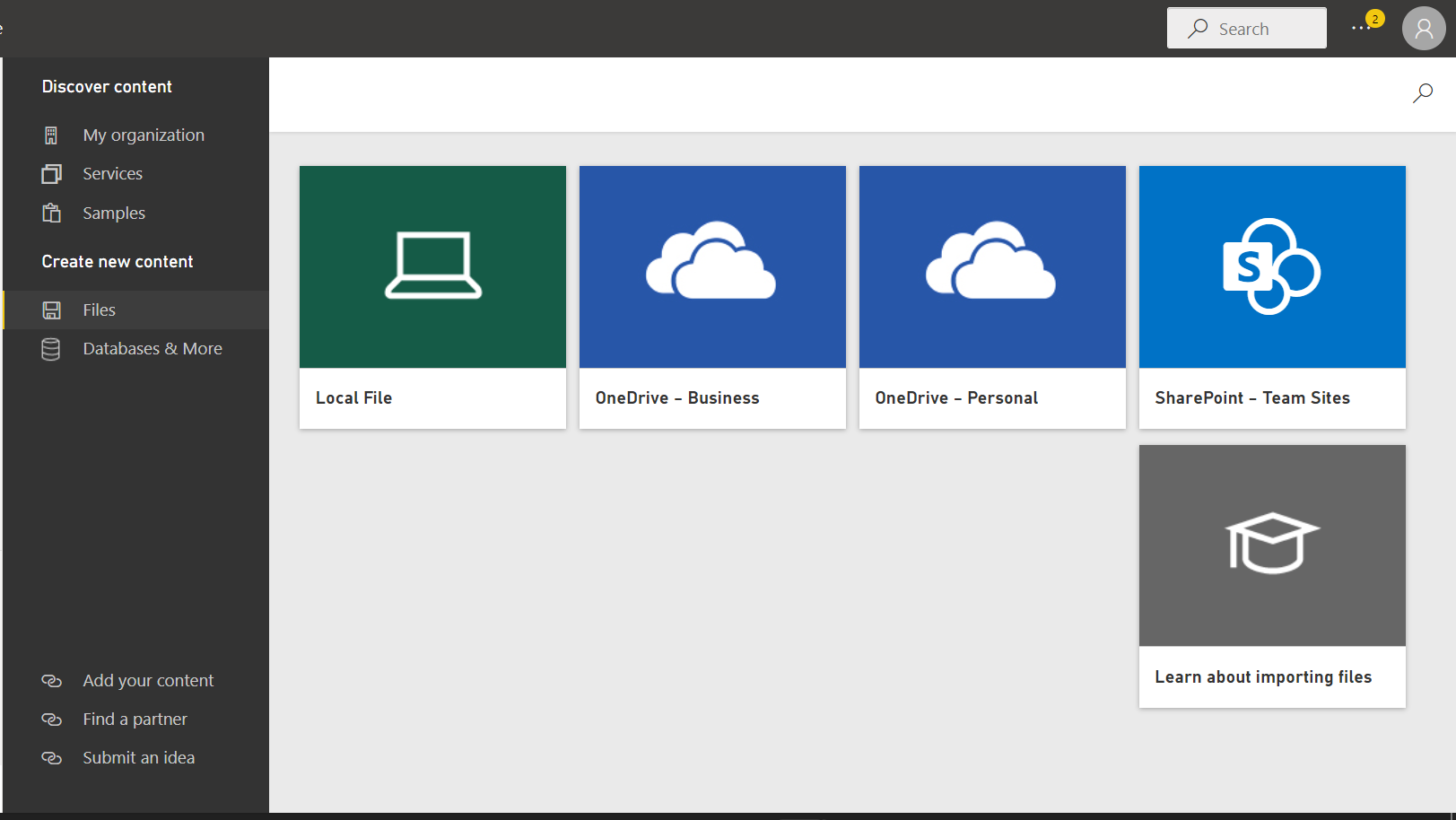Follow the Find a partner link
Image resolution: width=1456 pixels, height=820 pixels.
[x=135, y=720]
